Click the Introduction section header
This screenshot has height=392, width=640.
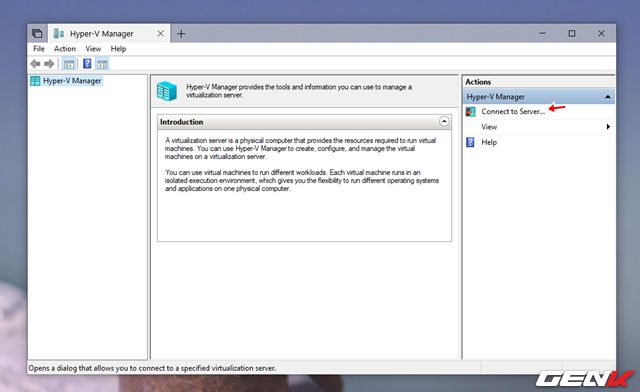tap(304, 122)
